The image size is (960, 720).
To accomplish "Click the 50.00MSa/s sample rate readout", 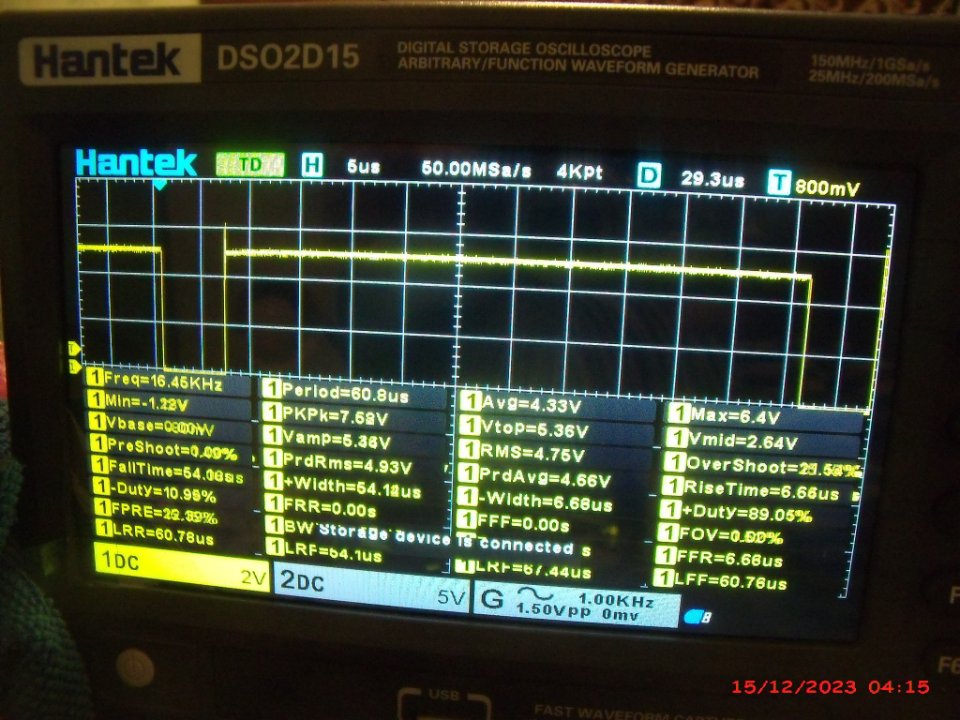I will pos(476,170).
